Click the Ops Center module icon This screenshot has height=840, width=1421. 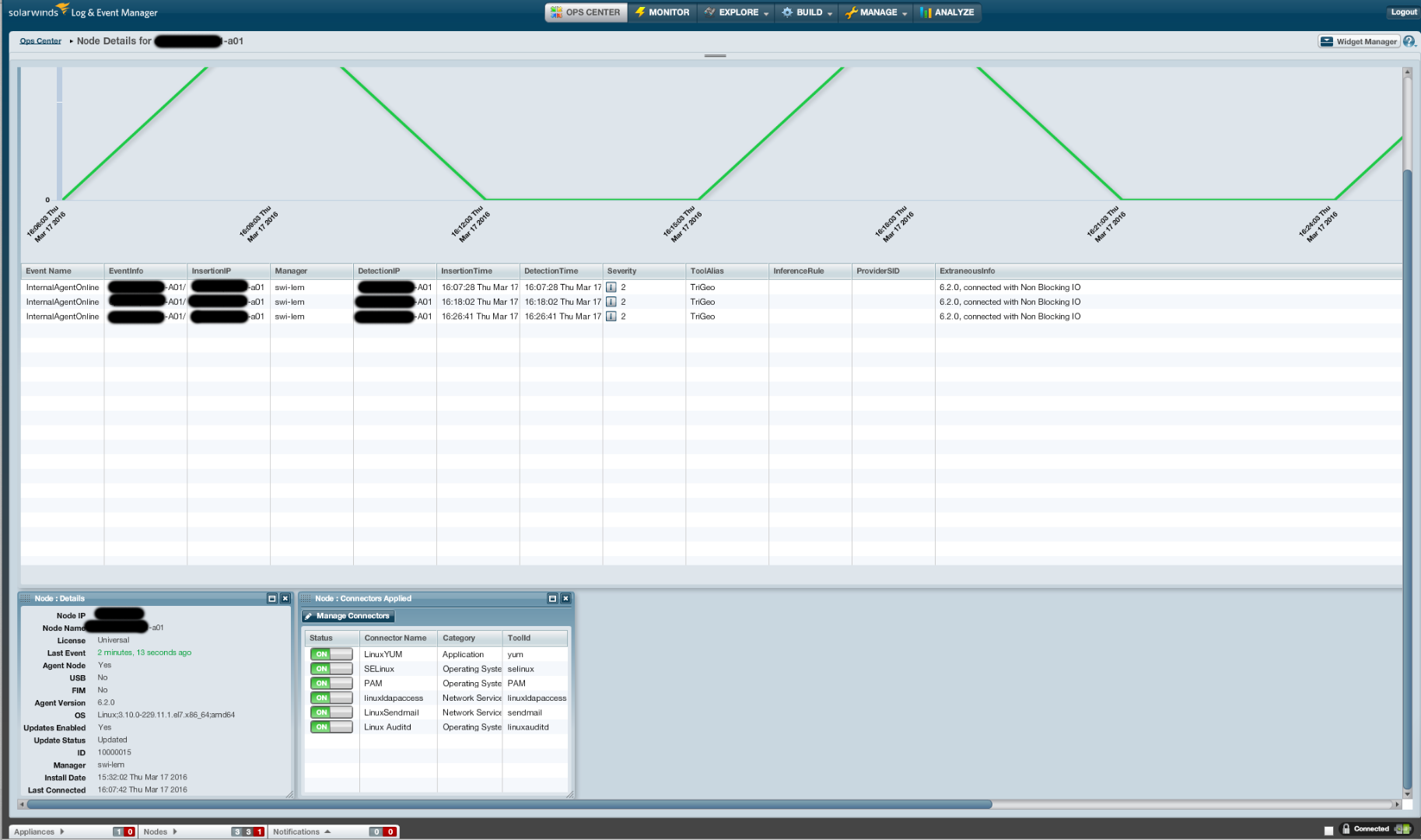click(x=556, y=12)
